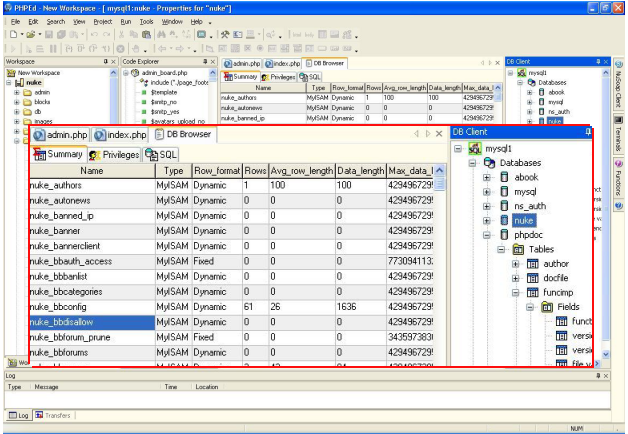This screenshot has width=628, height=434.
Task: Expand the docfile table node
Action: click(x=515, y=278)
